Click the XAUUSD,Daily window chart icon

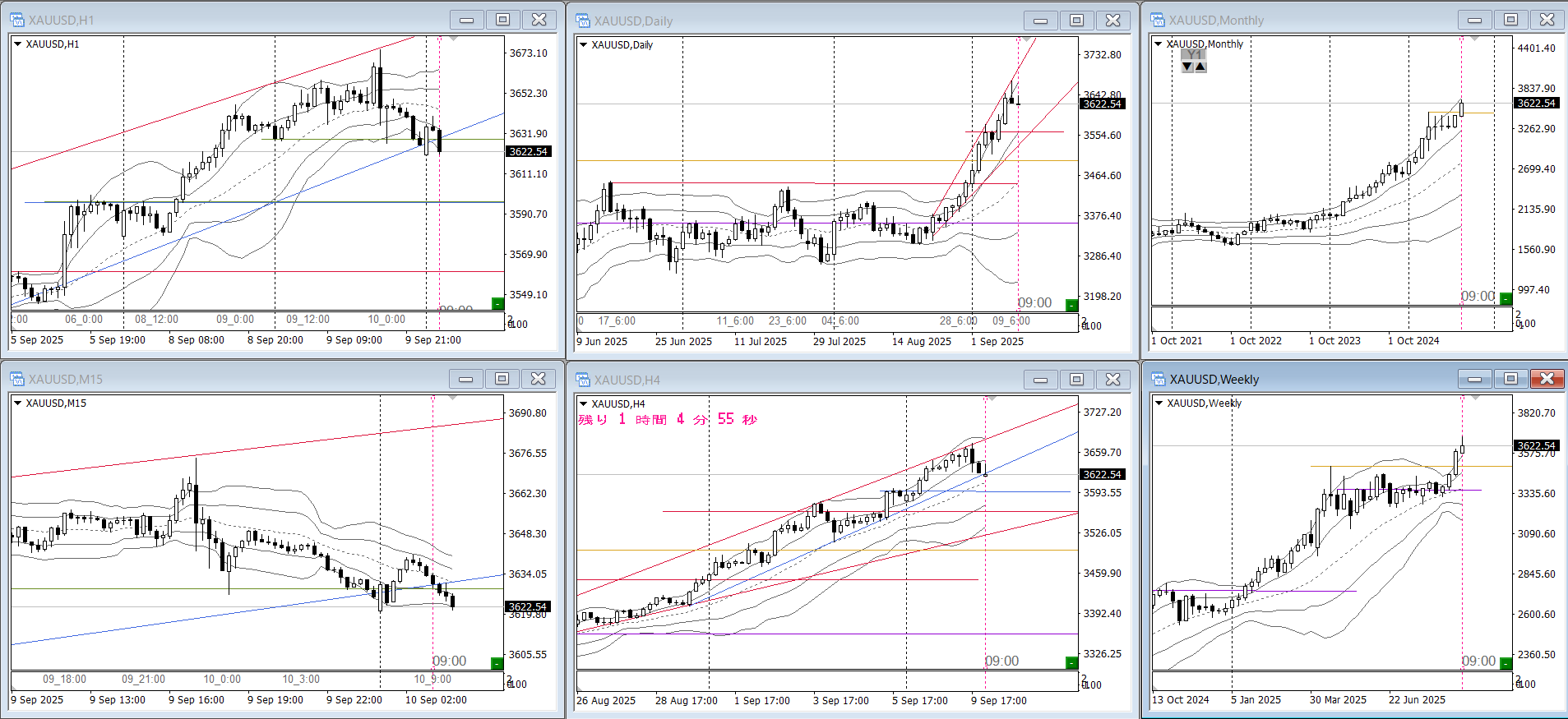[x=583, y=21]
